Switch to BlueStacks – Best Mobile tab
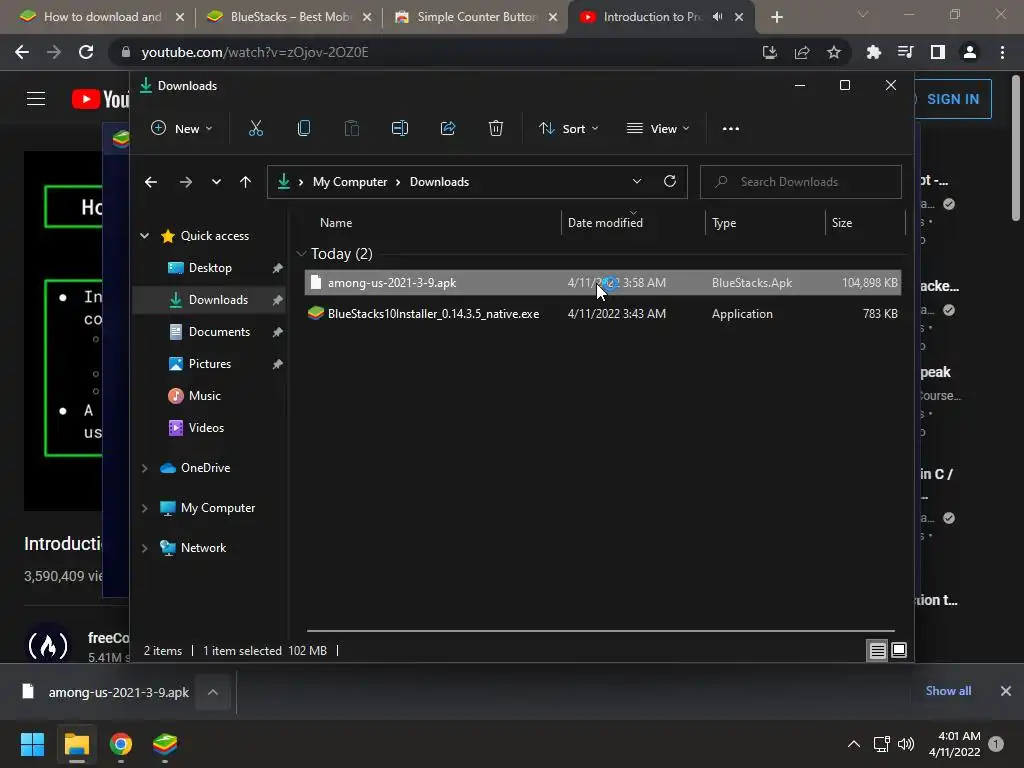Viewport: 1024px width, 768px height. [291, 17]
